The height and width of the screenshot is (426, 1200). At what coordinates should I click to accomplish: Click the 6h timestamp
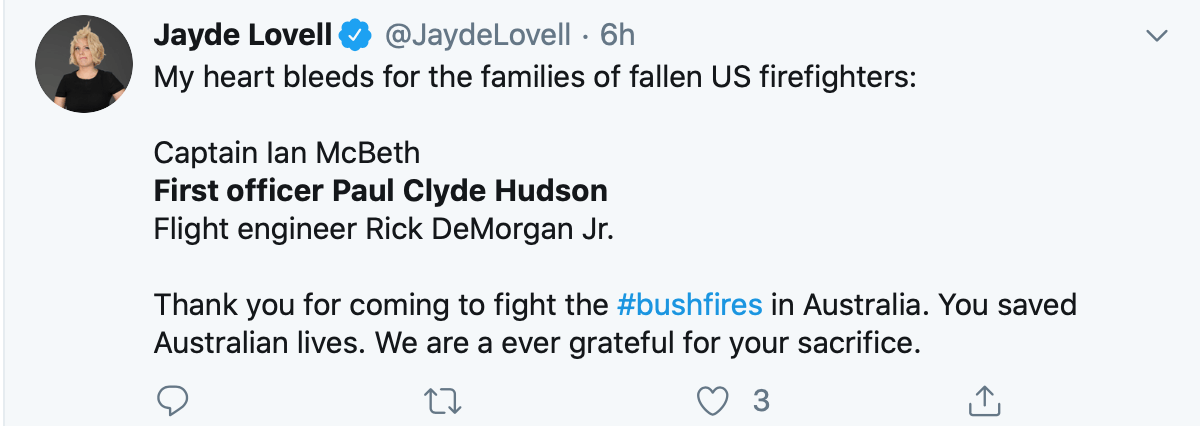pyautogui.click(x=617, y=37)
